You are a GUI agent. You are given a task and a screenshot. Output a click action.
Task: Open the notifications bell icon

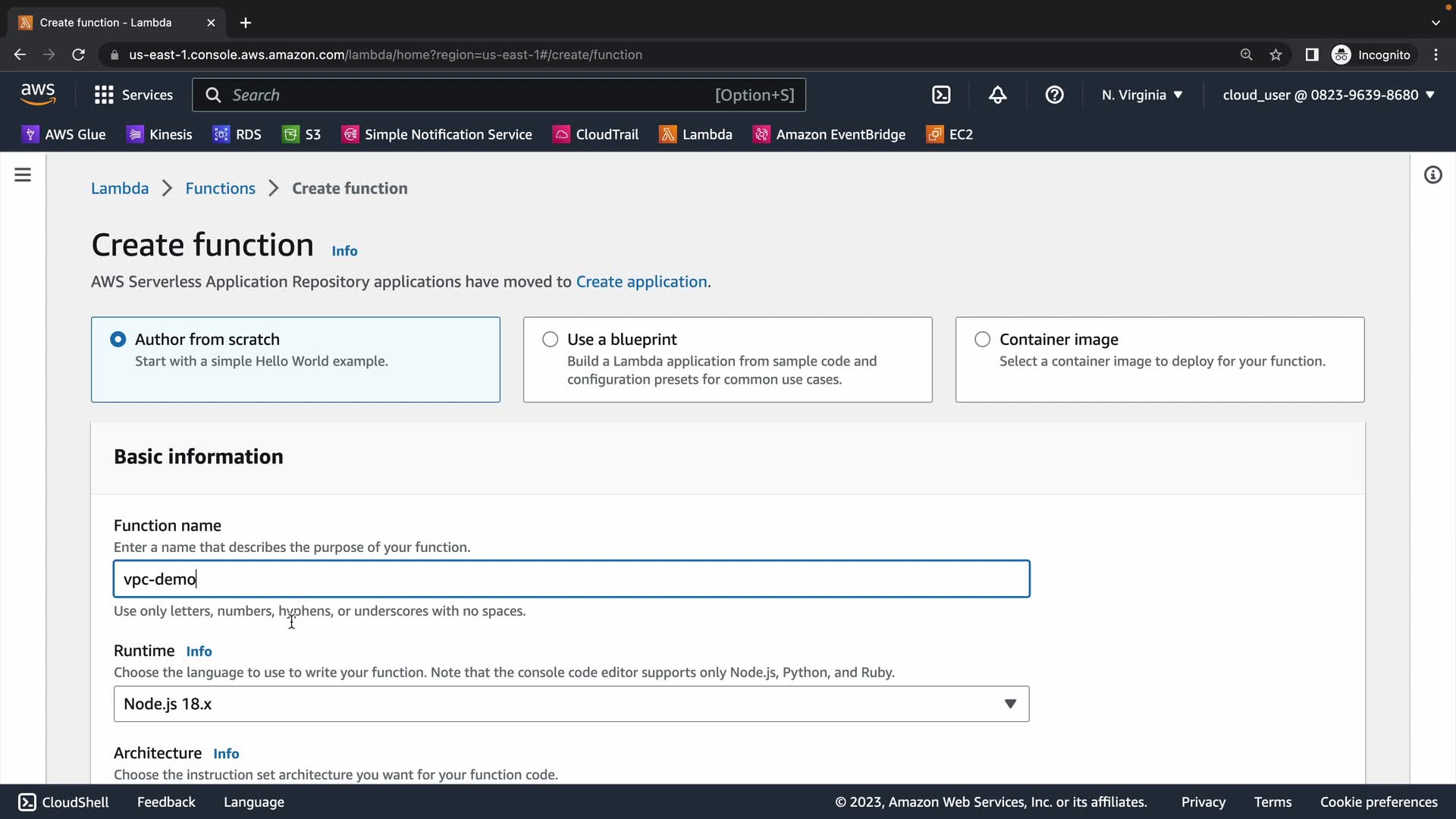point(998,95)
